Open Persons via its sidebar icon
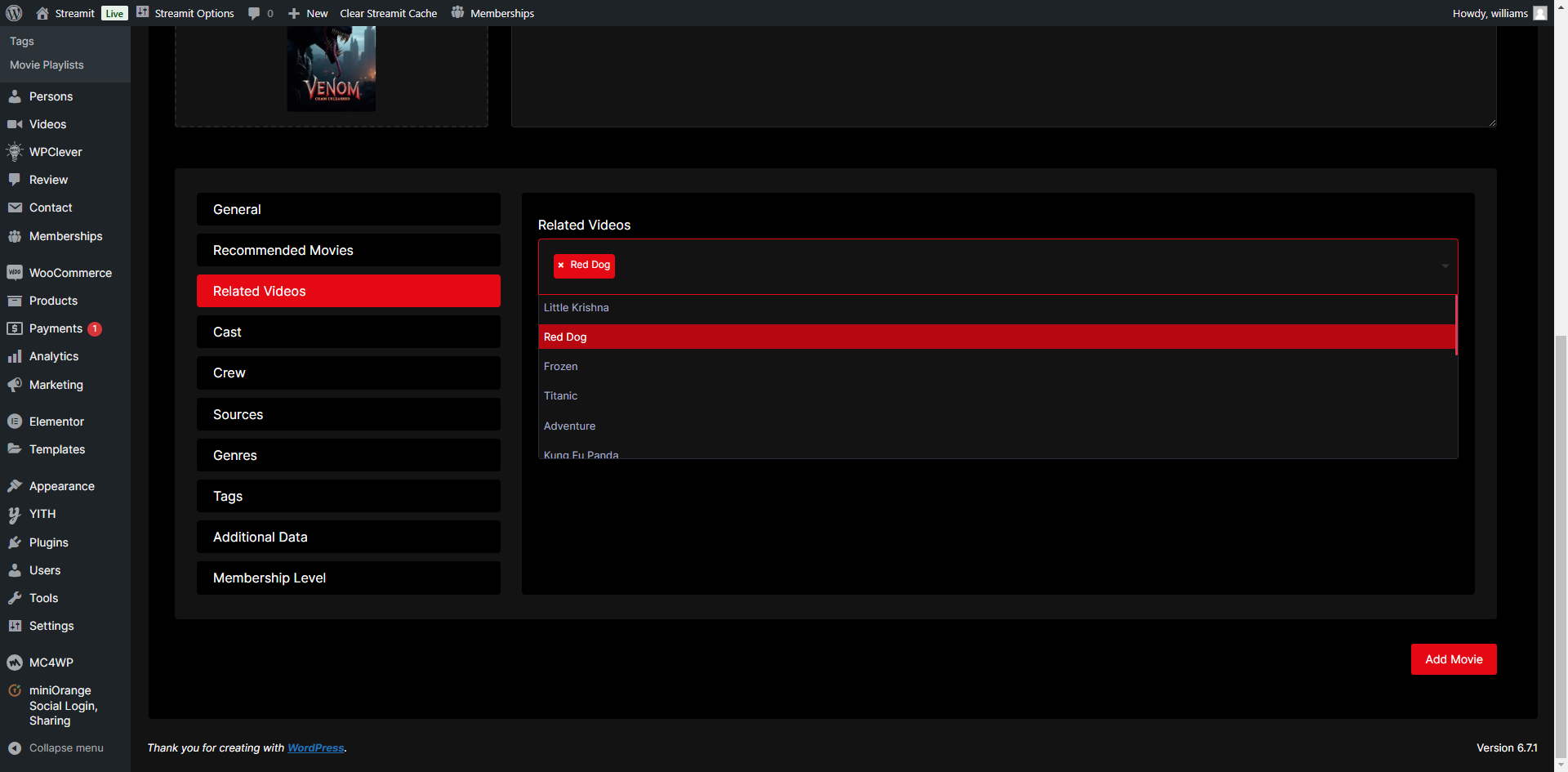Screen dimensions: 1568x772 coord(15,96)
